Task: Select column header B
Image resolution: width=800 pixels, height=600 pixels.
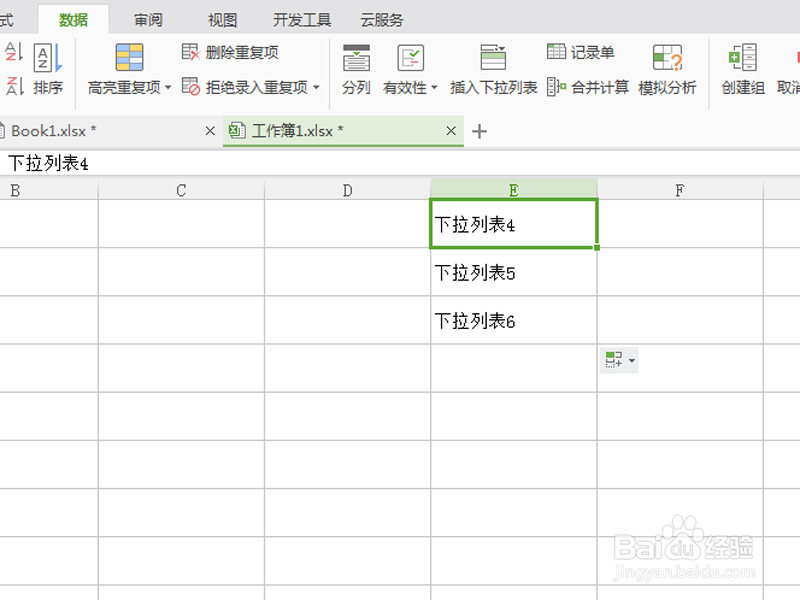Action: click(48, 190)
